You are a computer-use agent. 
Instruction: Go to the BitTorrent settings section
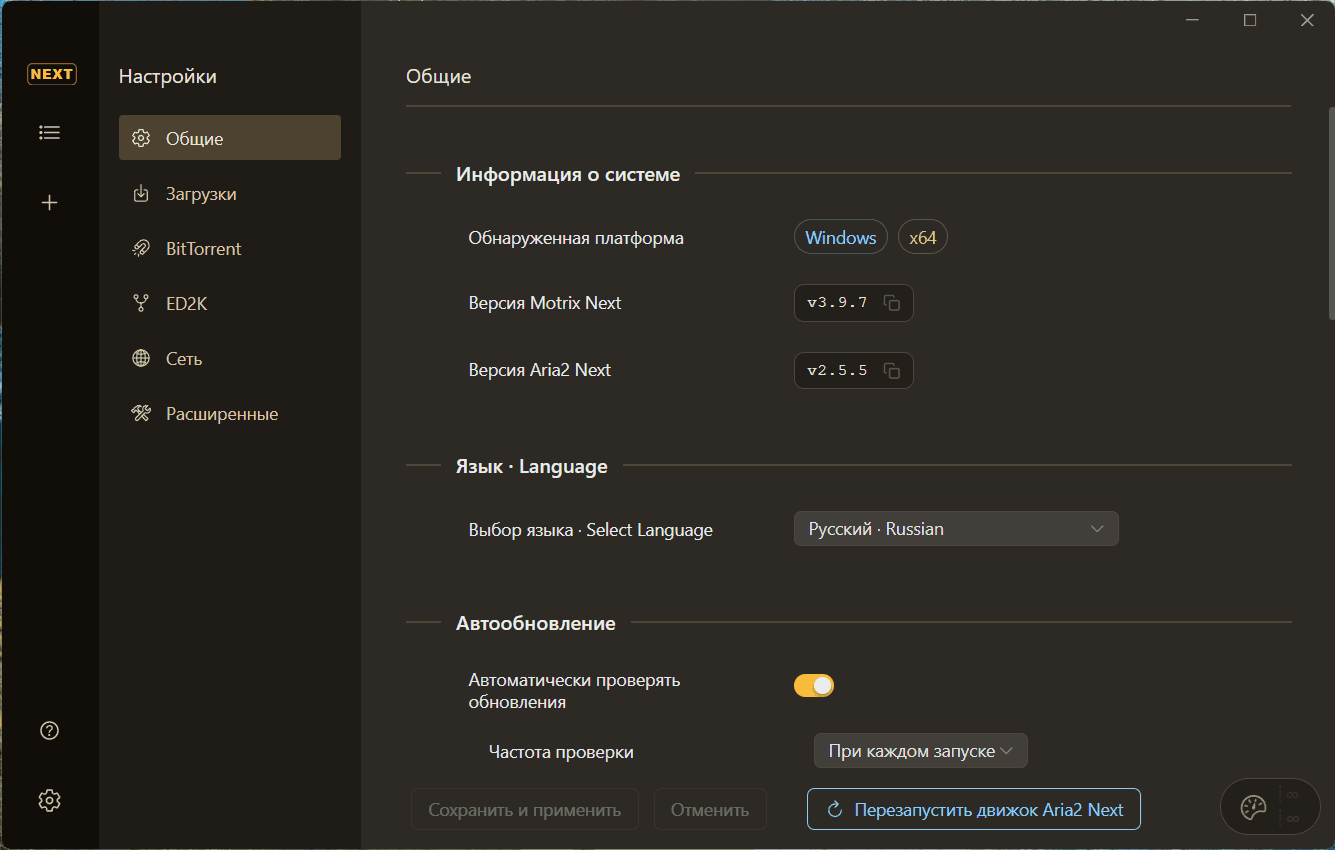pyautogui.click(x=230, y=249)
